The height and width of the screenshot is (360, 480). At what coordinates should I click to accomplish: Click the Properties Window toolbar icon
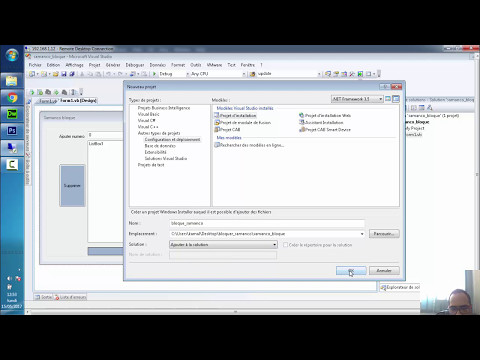[x=336, y=74]
